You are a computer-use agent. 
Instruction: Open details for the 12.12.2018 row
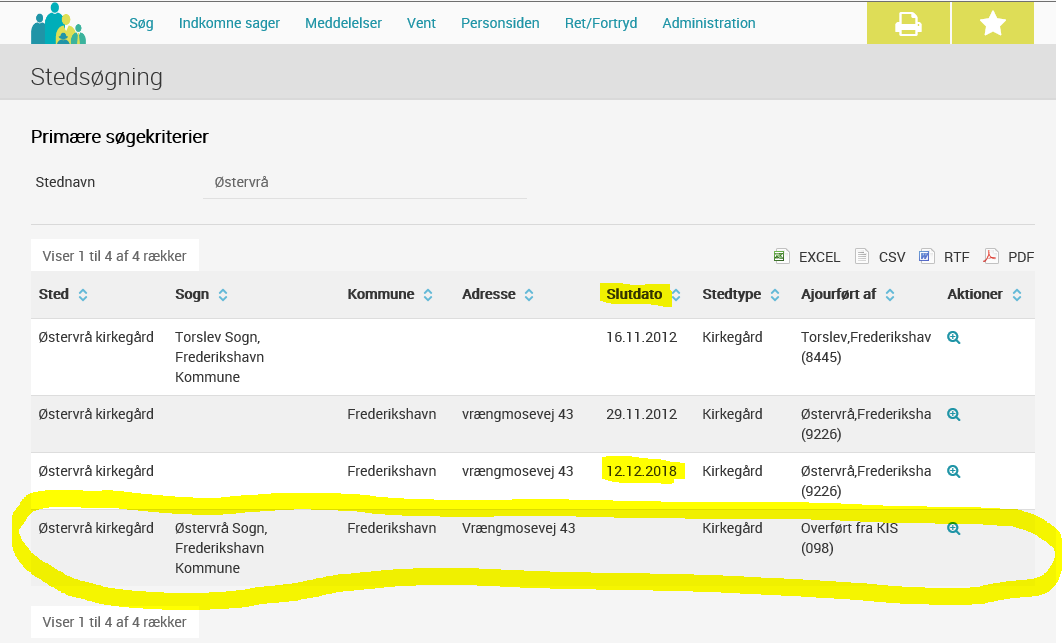[x=954, y=472]
